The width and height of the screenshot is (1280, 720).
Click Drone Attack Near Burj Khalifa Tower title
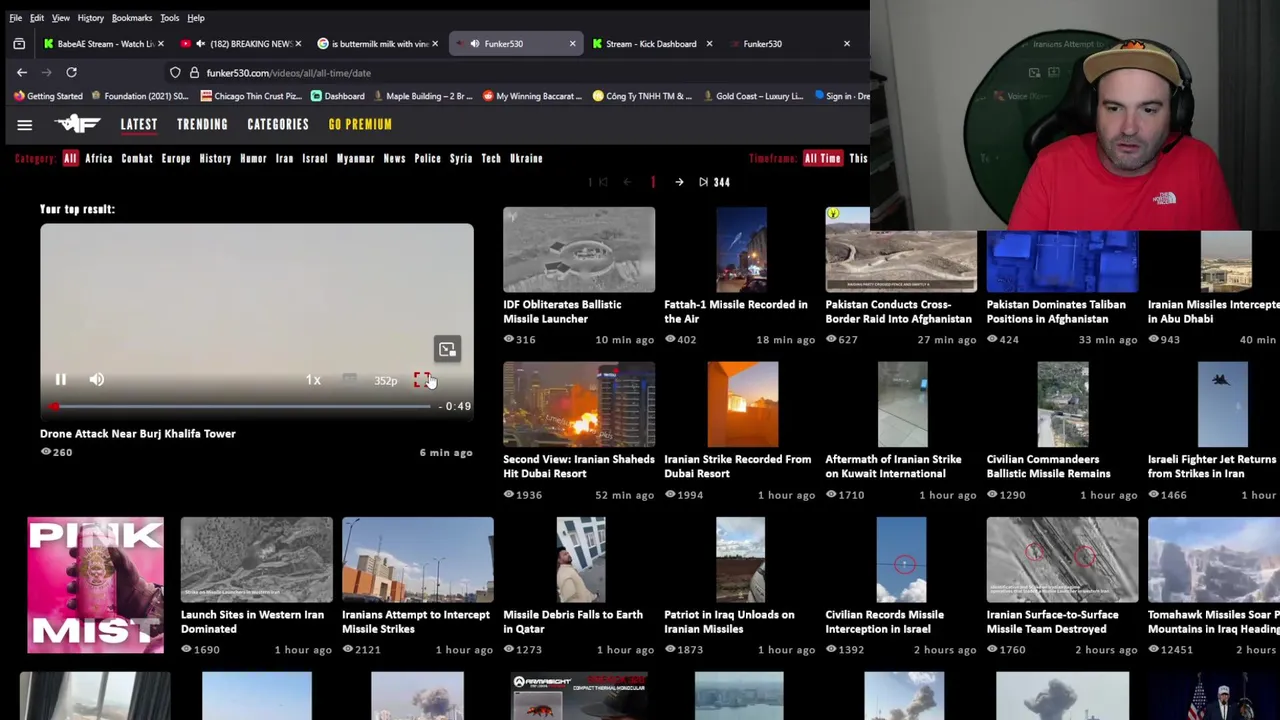pos(138,434)
